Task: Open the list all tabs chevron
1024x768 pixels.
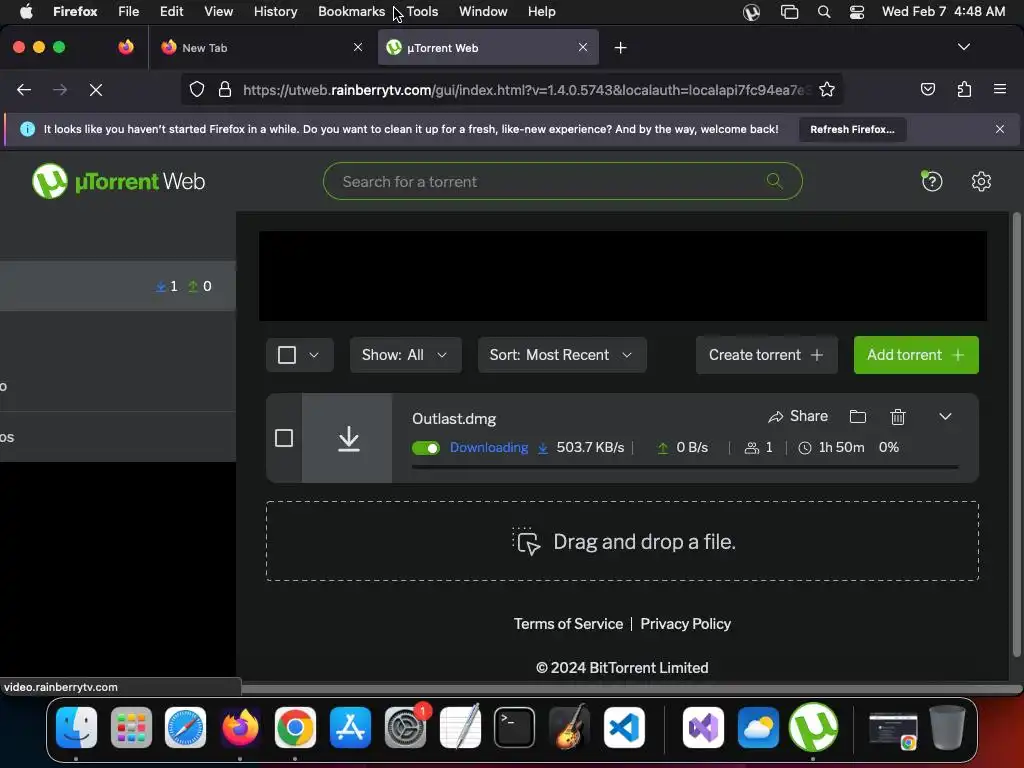Action: [x=963, y=47]
